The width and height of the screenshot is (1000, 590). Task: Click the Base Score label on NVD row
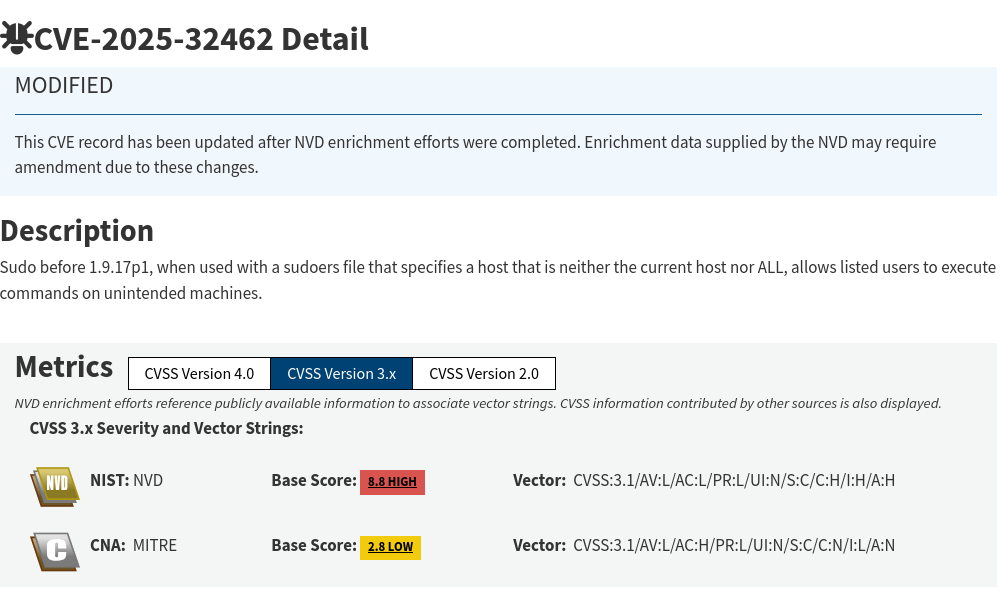point(313,480)
